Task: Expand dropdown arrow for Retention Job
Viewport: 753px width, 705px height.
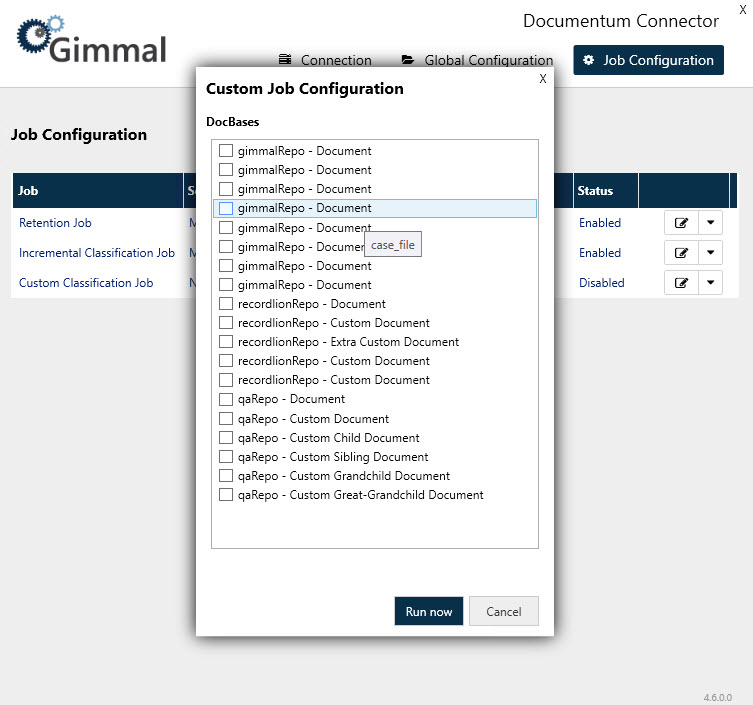Action: coord(710,223)
